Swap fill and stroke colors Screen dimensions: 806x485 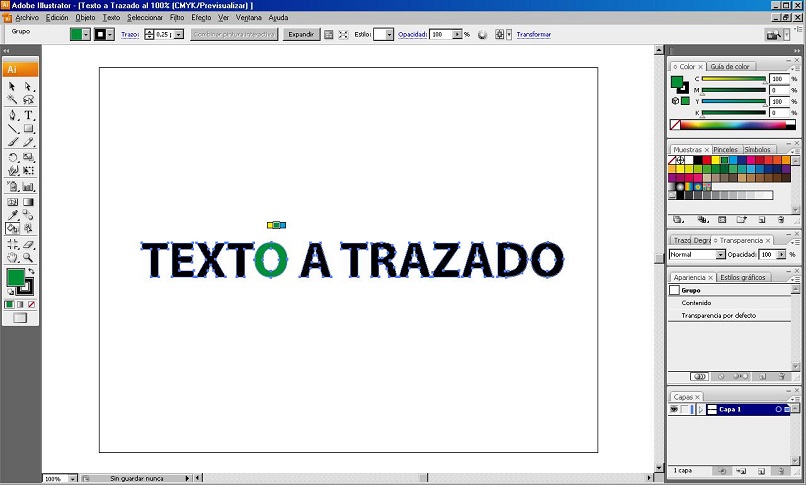pos(31,271)
